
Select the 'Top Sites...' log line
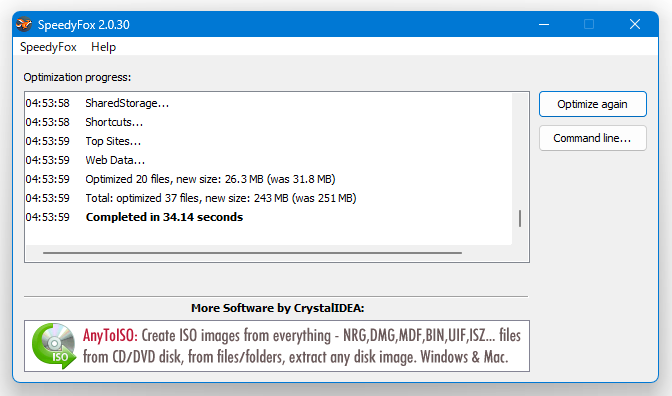pyautogui.click(x=268, y=141)
